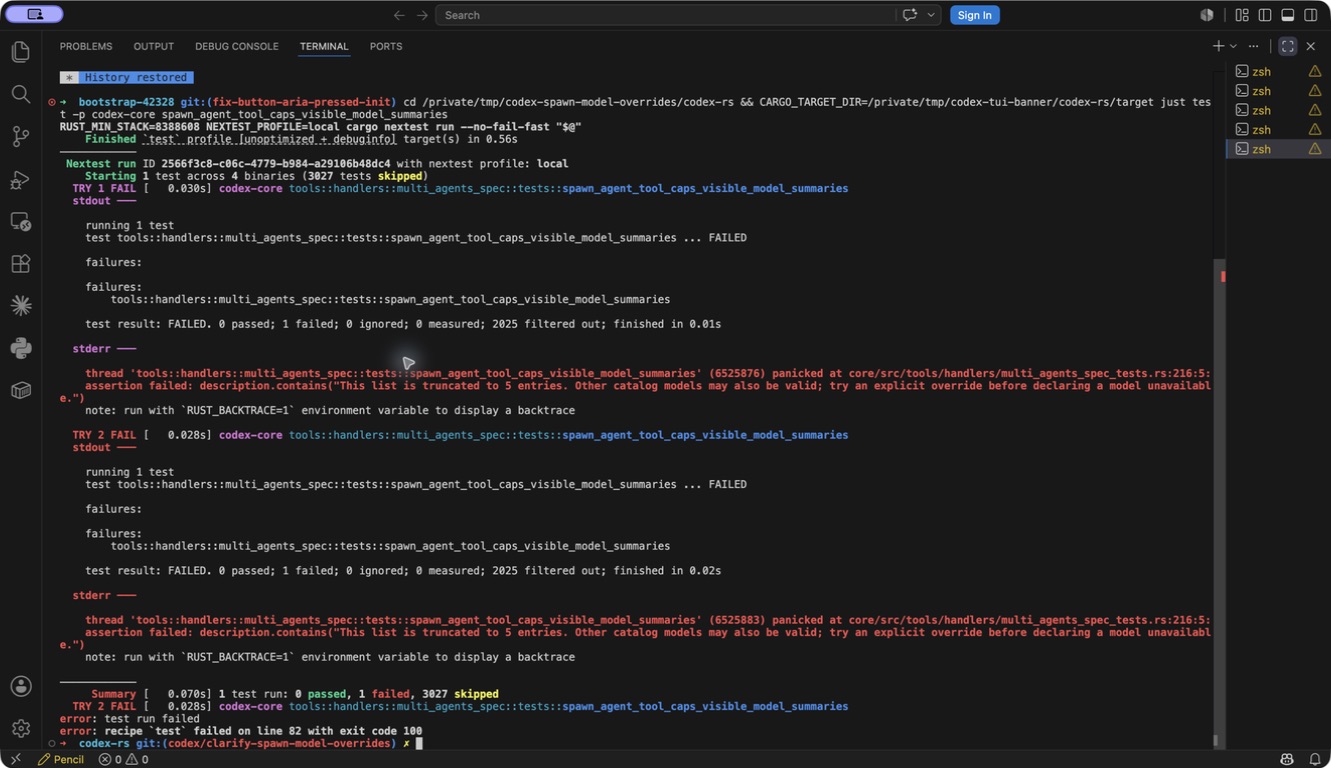Click the 'Starting 1 test across 4 binaries' line

pos(254,176)
